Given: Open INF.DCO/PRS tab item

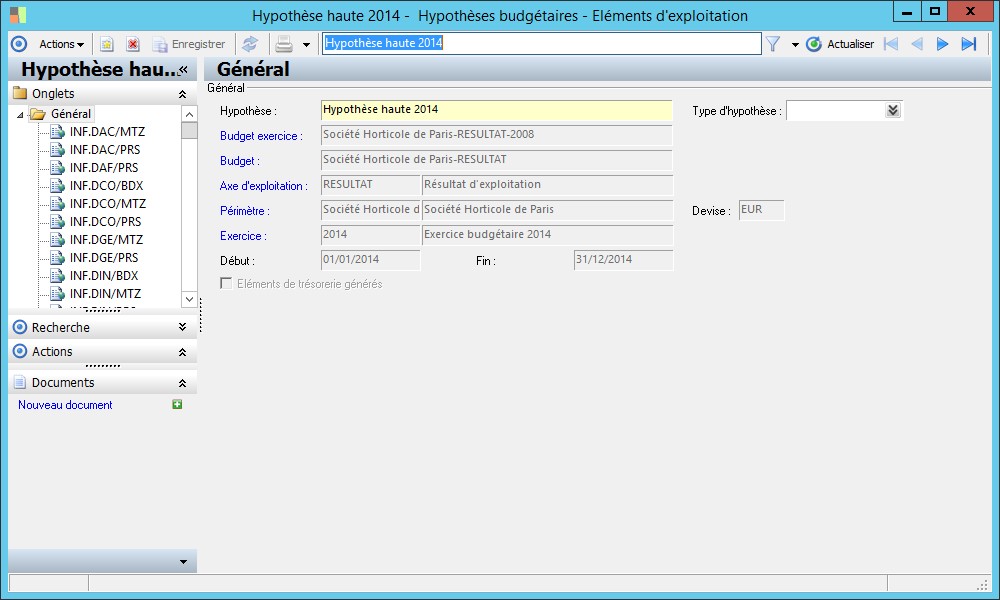Looking at the screenshot, I should [106, 221].
